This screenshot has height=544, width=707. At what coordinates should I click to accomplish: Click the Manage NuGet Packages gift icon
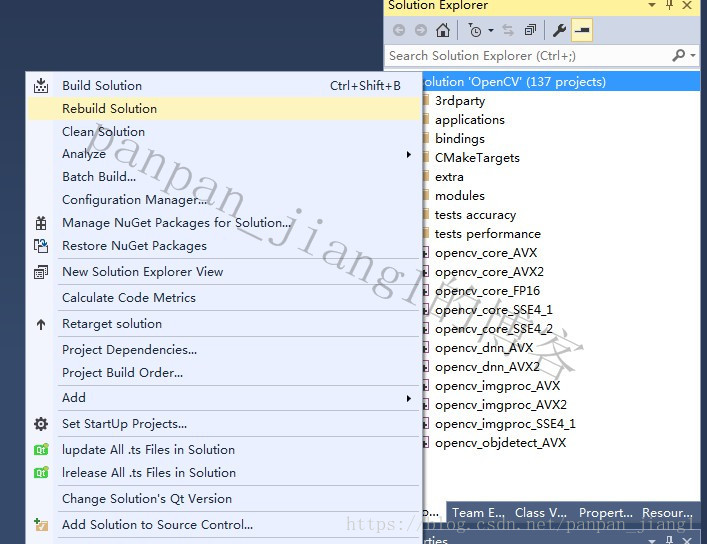pos(41,223)
